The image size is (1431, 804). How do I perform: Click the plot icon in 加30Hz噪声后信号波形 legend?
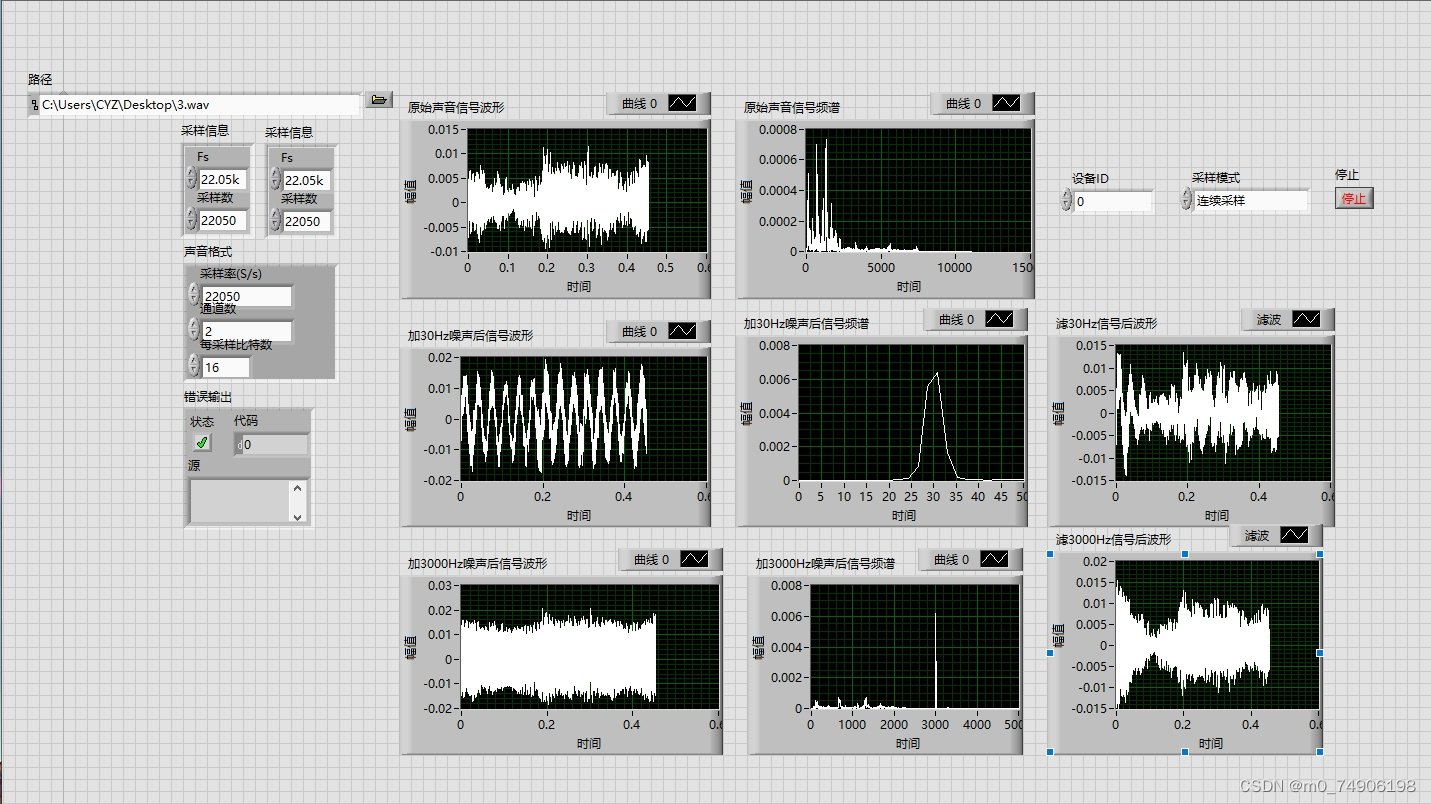point(682,331)
